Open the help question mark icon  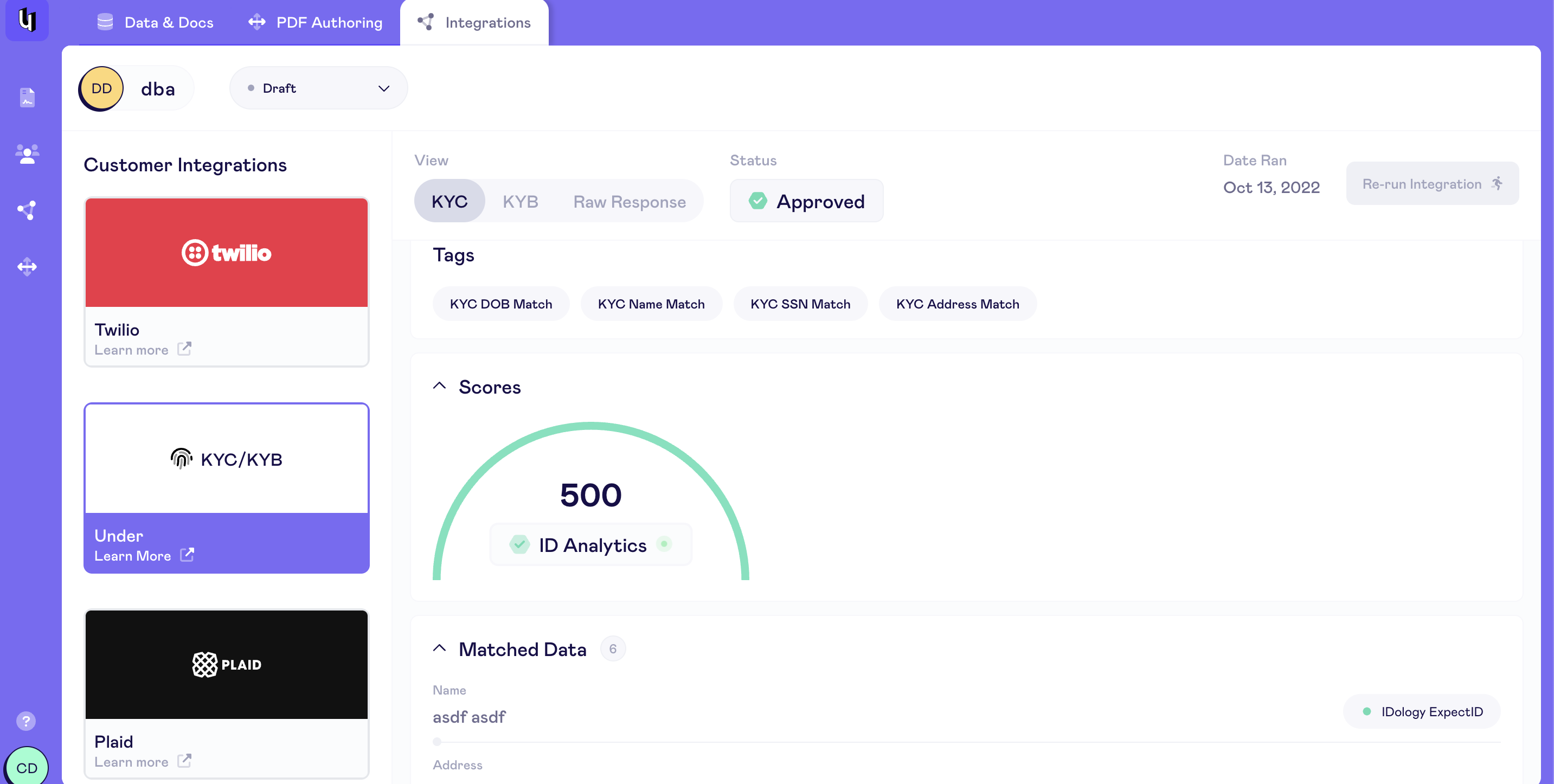click(x=26, y=721)
